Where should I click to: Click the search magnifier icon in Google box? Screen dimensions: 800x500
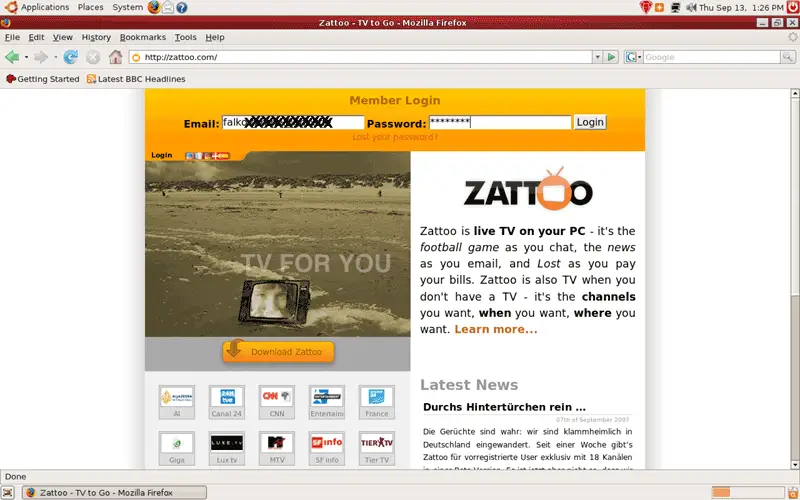(x=788, y=57)
